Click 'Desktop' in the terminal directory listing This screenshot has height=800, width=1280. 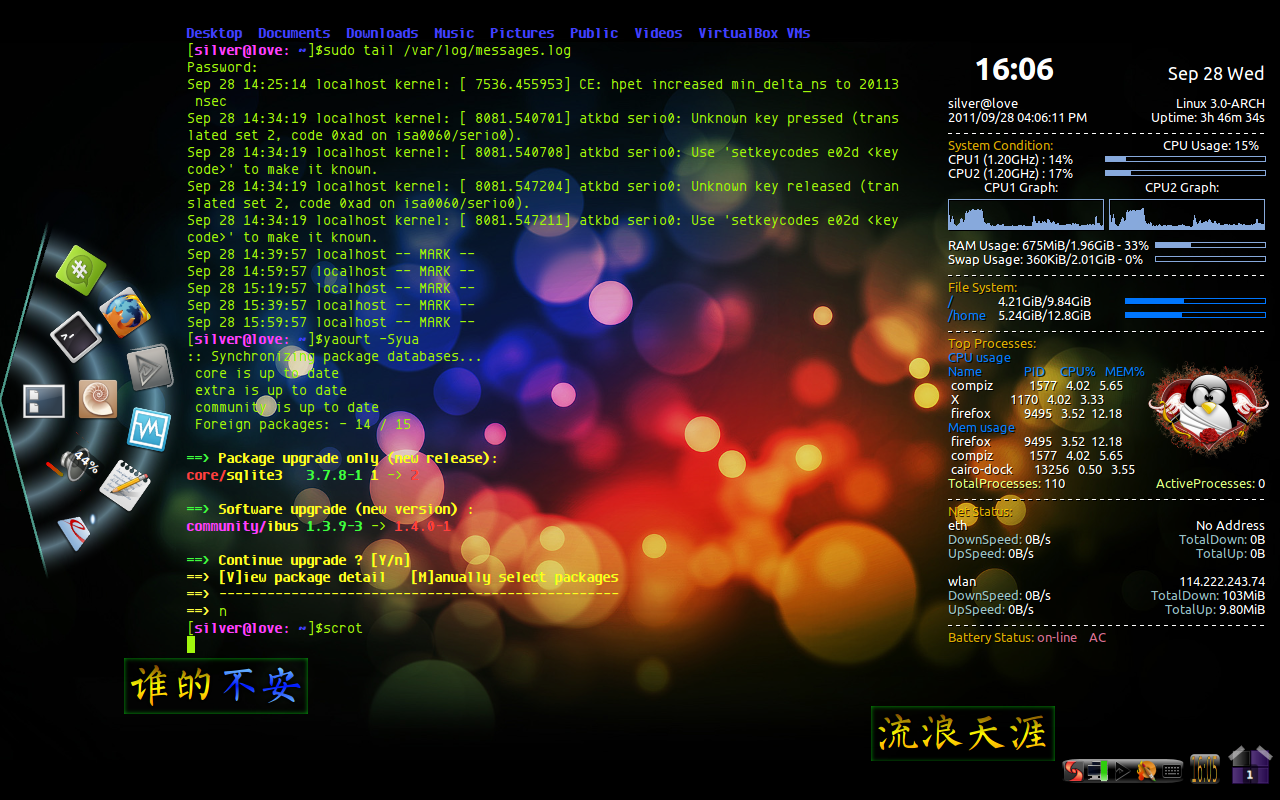pos(214,33)
